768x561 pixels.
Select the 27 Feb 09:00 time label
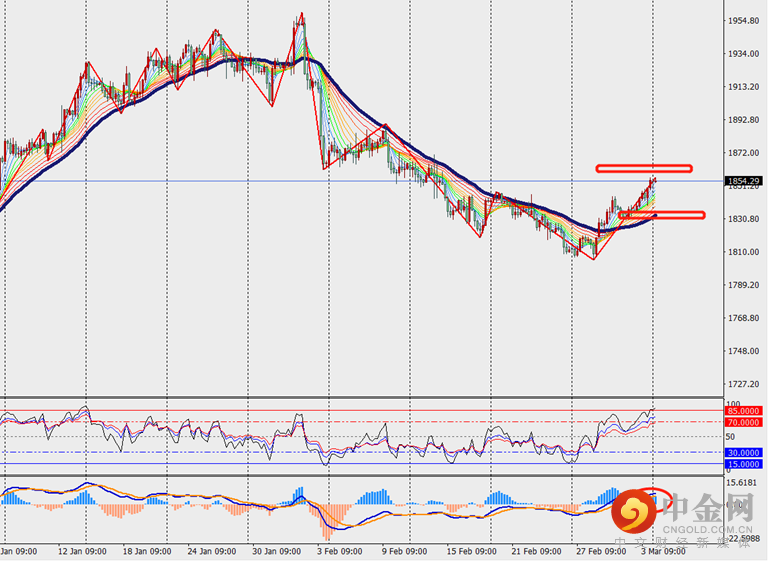coord(601,551)
